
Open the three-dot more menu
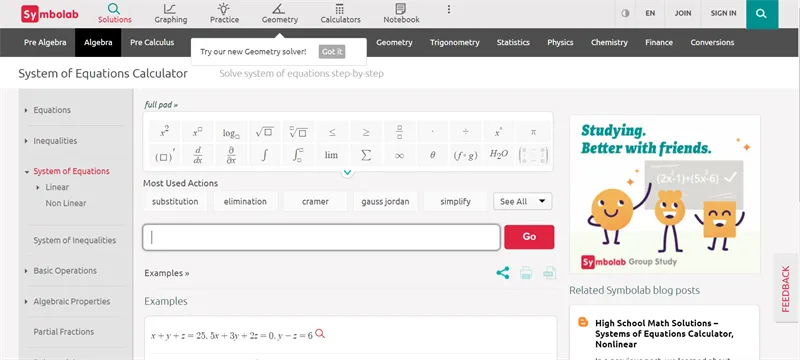pyautogui.click(x=449, y=10)
